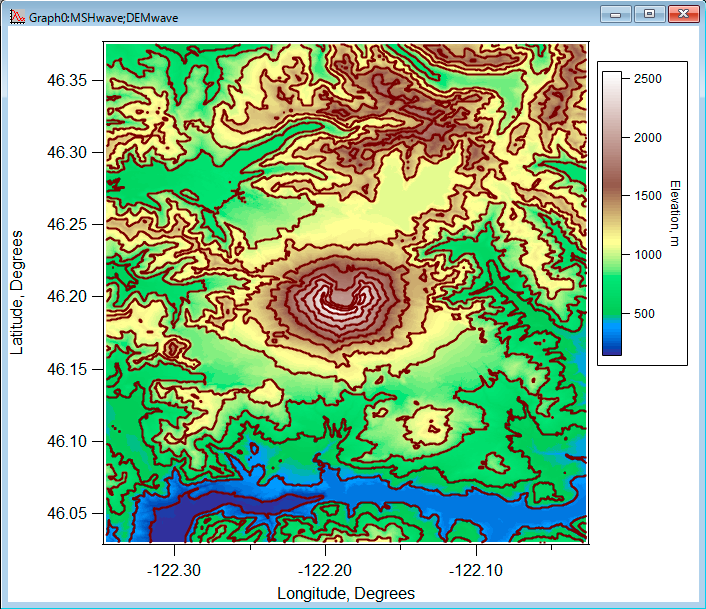Click the 1000 color scale tick label
Viewport: 706px width, 609px height.
click(647, 255)
